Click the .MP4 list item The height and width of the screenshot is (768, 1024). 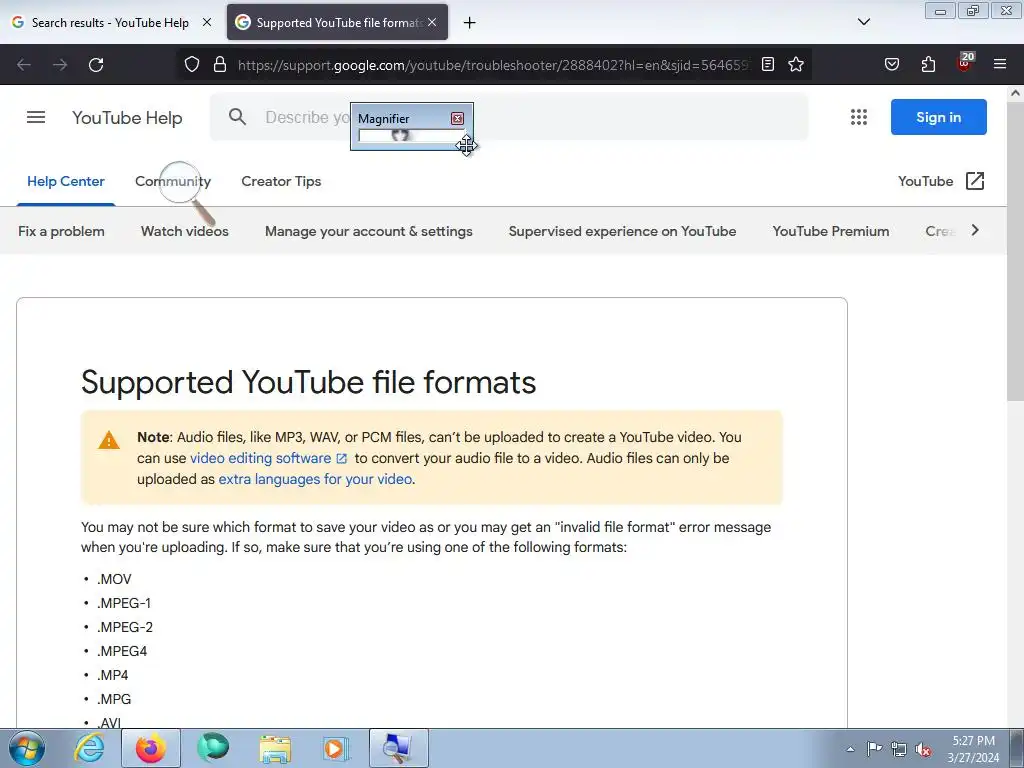(112, 675)
